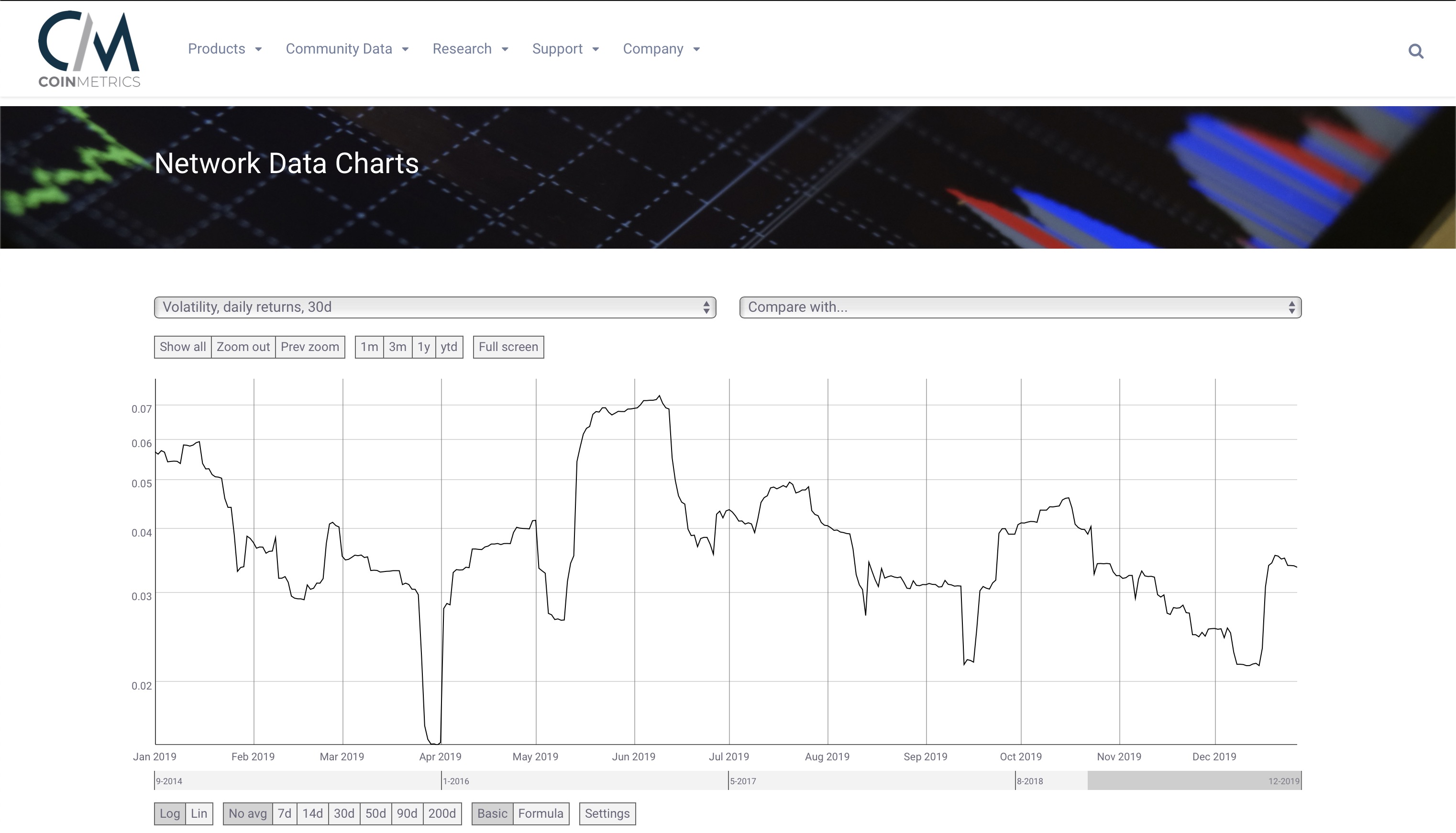
Task: Click the Jul 2019 axis label
Action: [729, 756]
